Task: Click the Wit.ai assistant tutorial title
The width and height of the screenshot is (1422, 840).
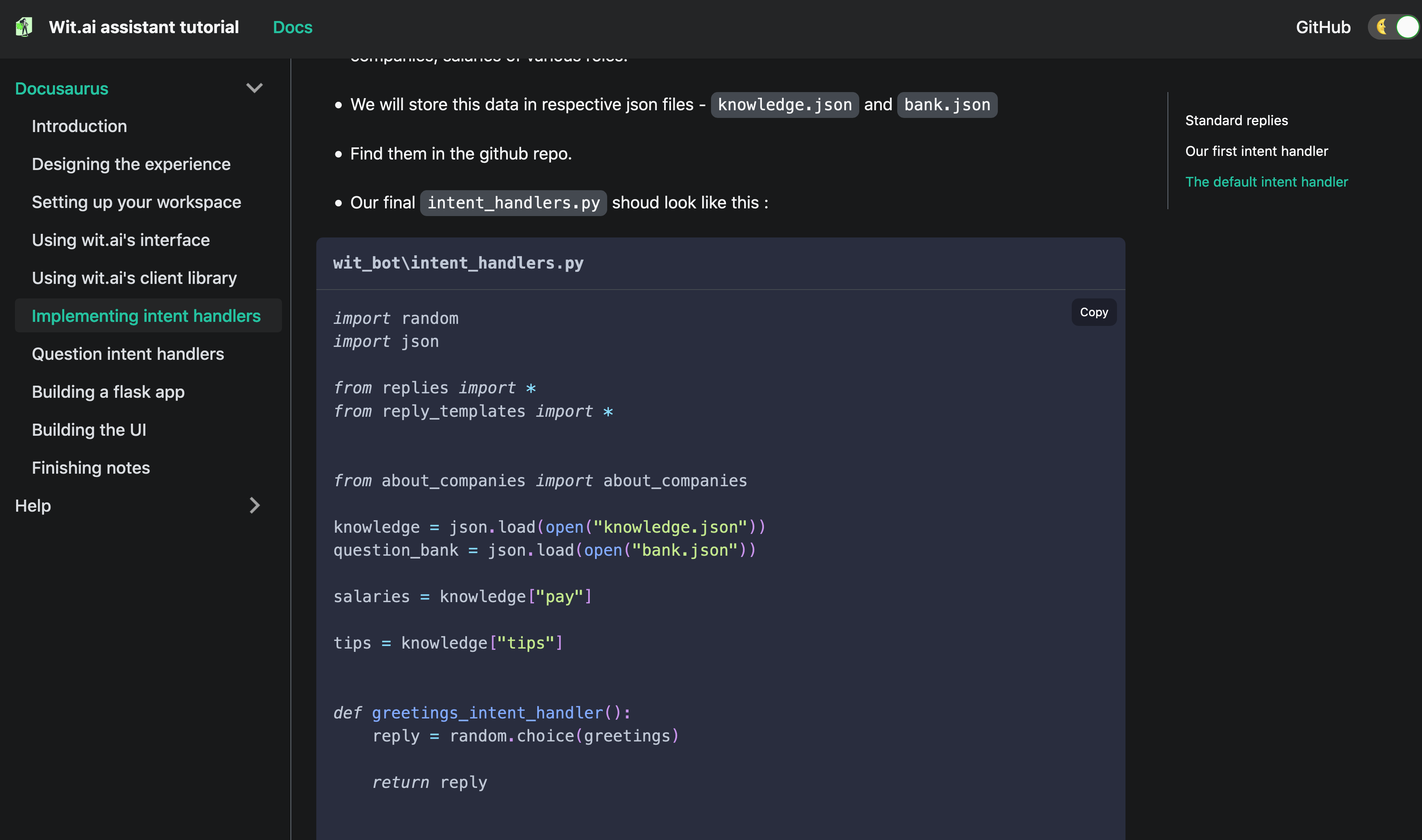Action: pyautogui.click(x=144, y=27)
